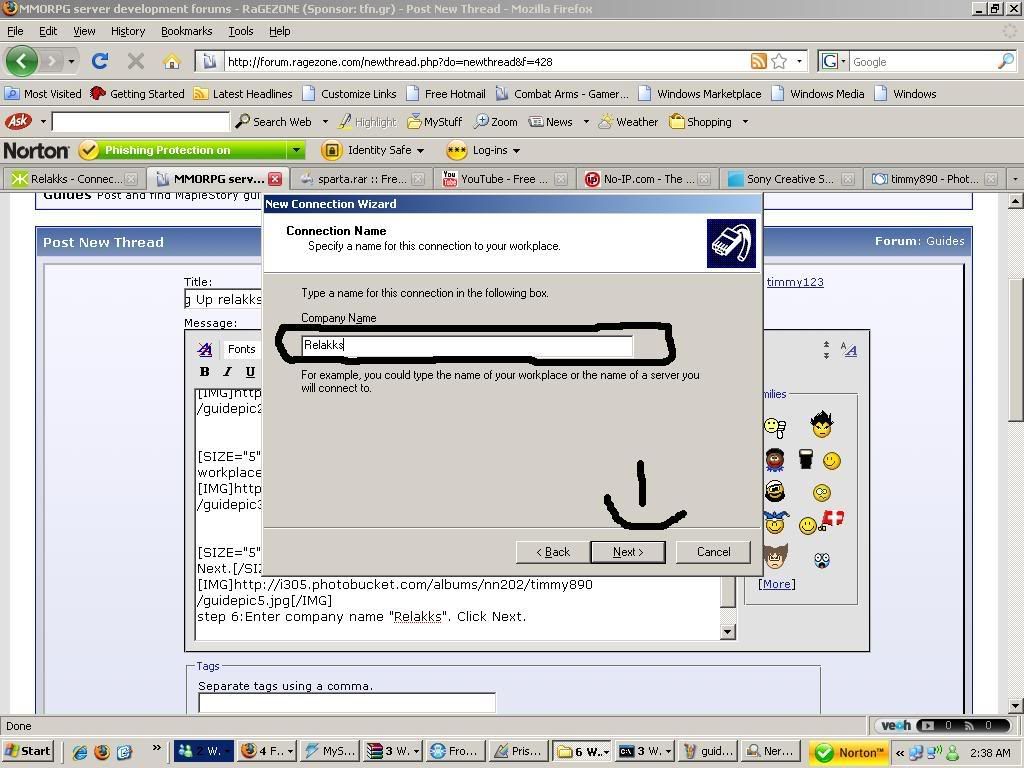1024x768 pixels.
Task: Click the page scrollbar up arrow
Action: point(1015,201)
